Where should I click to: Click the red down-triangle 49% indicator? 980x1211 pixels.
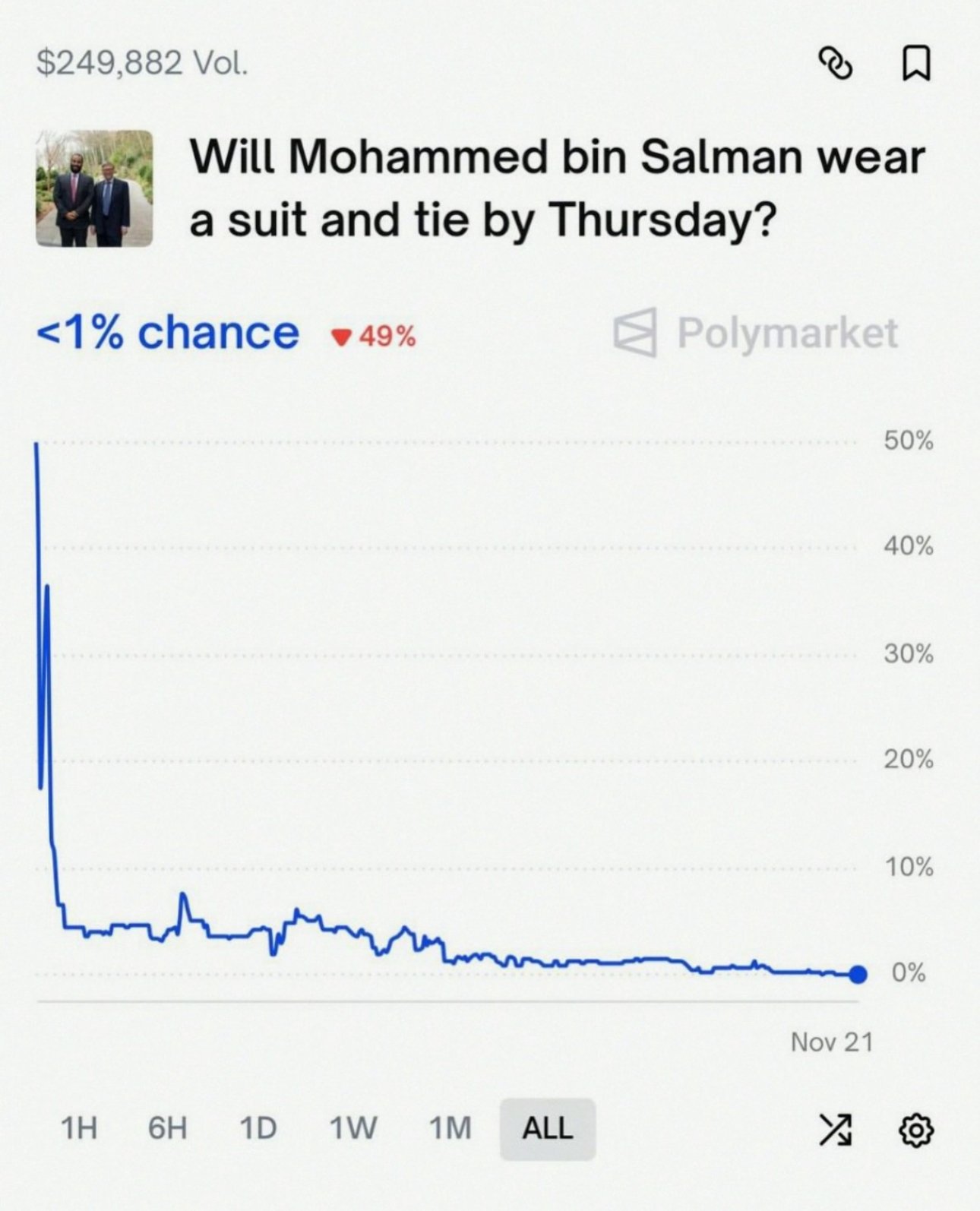click(374, 336)
